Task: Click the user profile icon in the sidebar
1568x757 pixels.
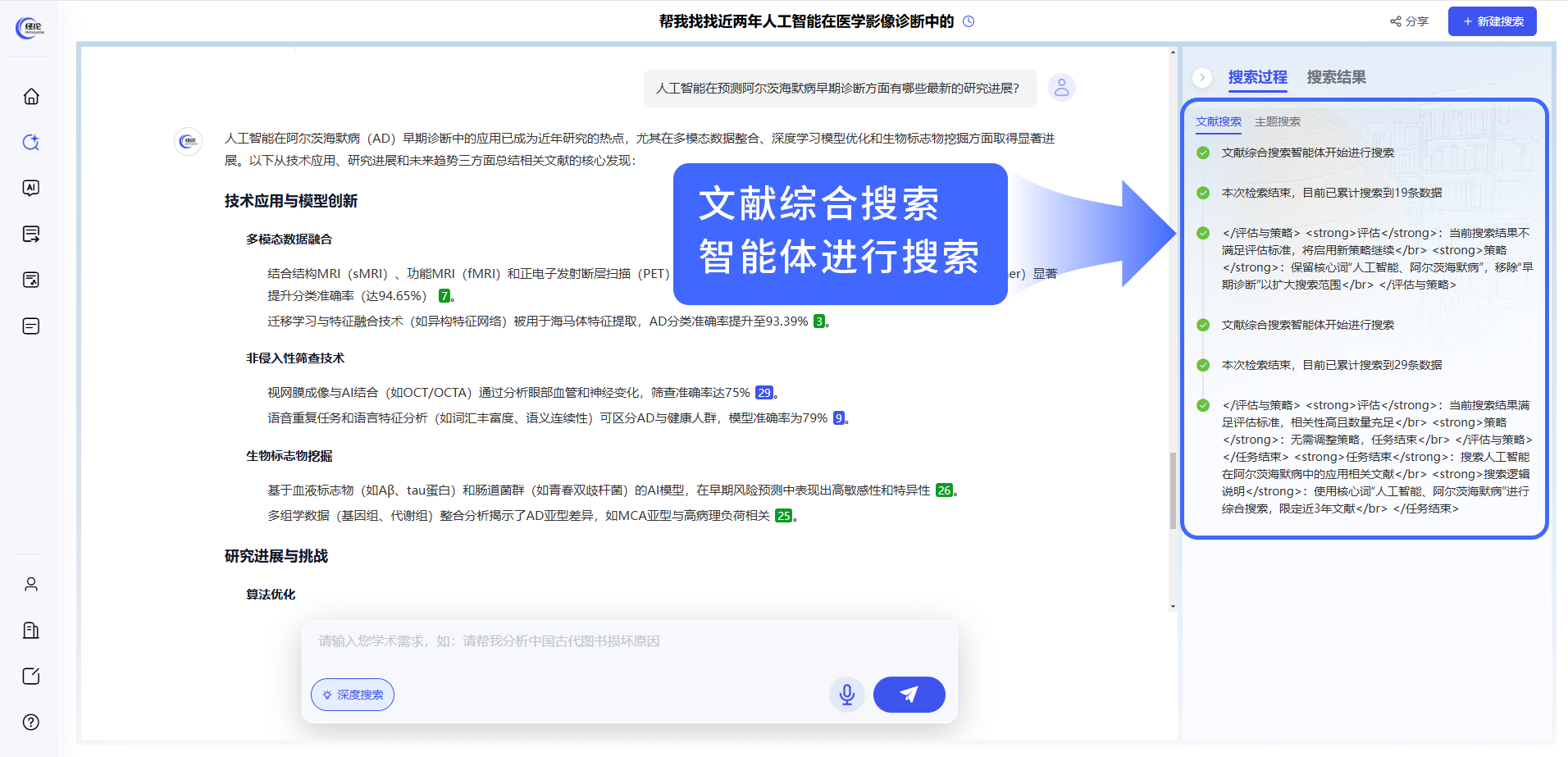Action: [31, 583]
